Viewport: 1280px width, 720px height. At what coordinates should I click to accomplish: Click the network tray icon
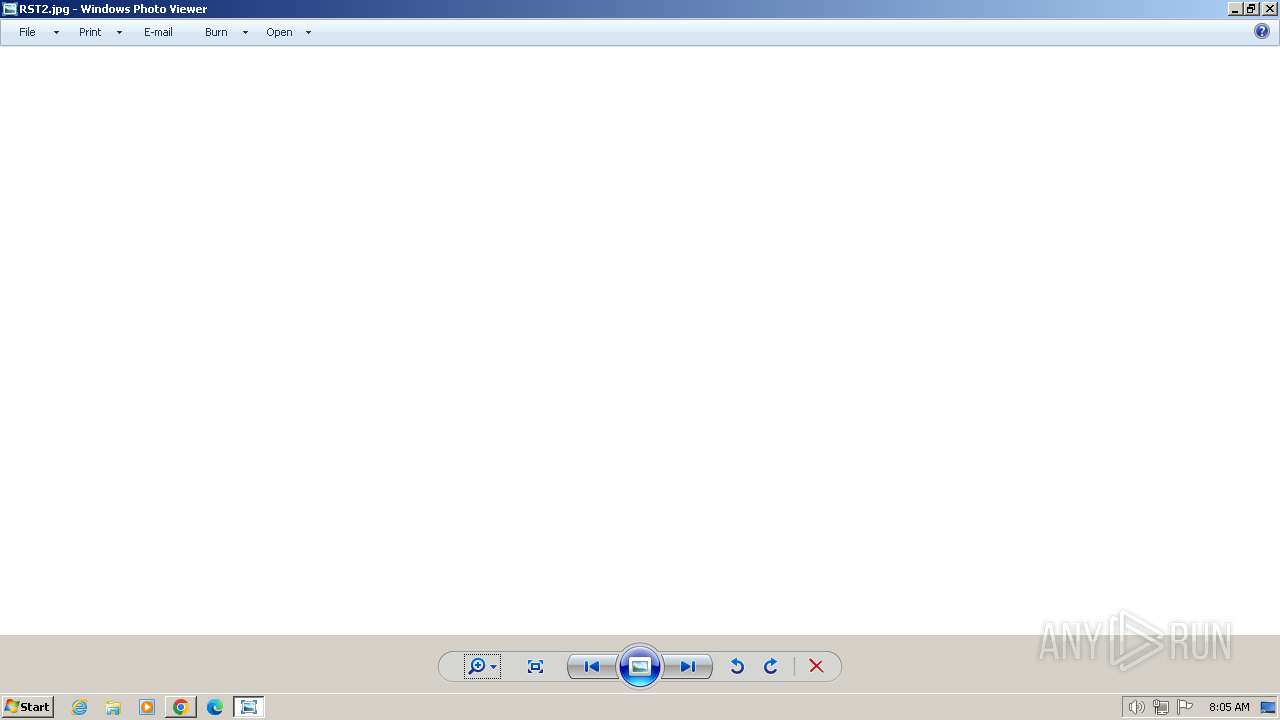pos(1160,707)
